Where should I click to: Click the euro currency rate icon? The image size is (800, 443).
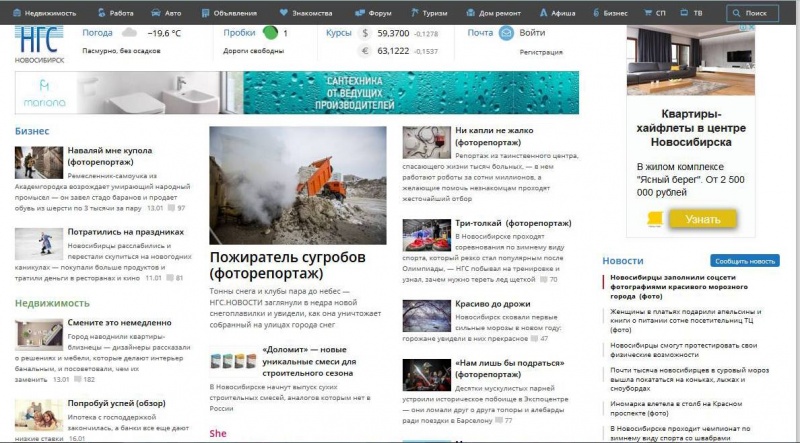[x=365, y=50]
